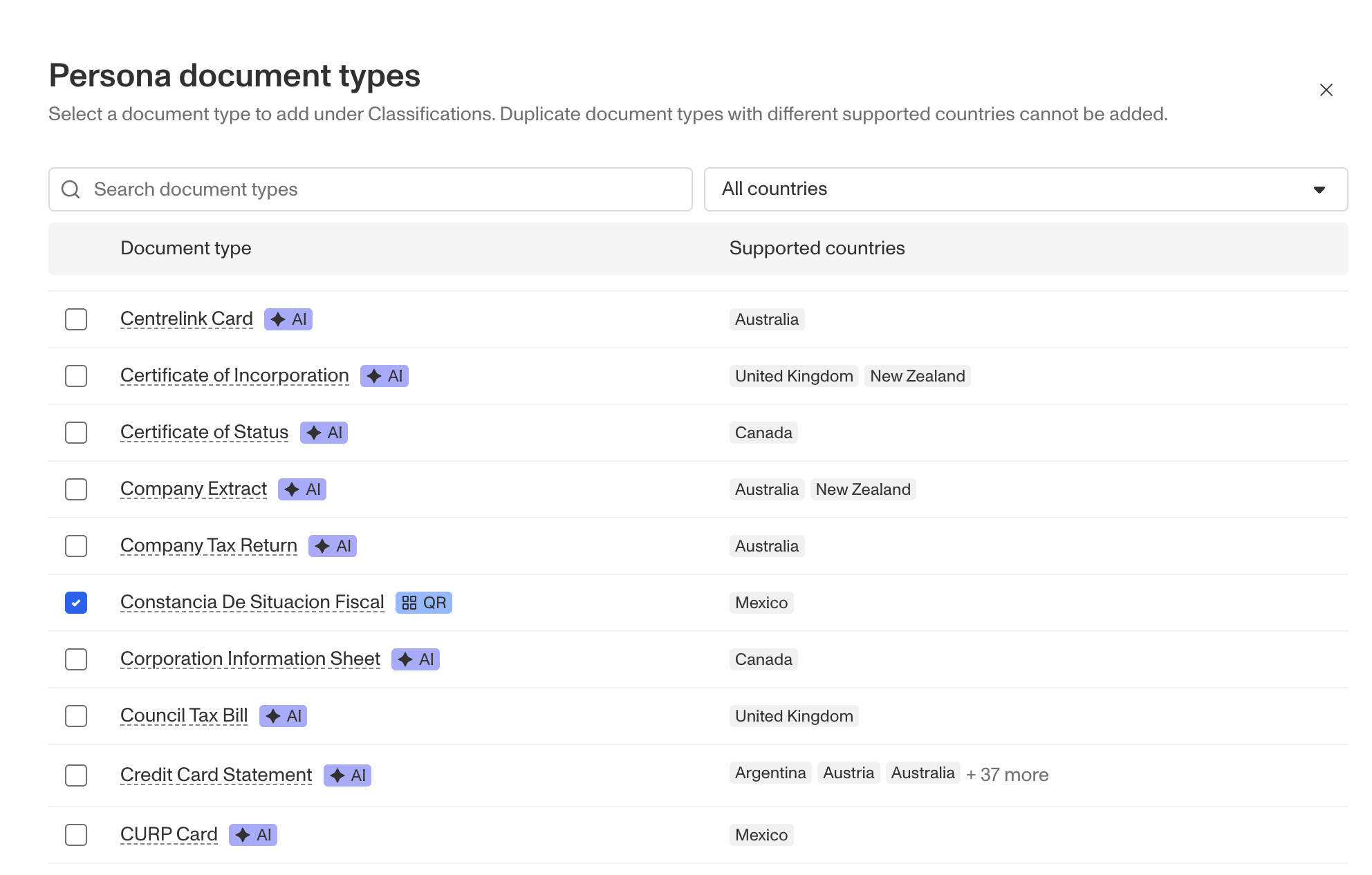Screen dimensions: 1372x875
Task: Open the Certificate of Incorporation link
Action: point(234,375)
